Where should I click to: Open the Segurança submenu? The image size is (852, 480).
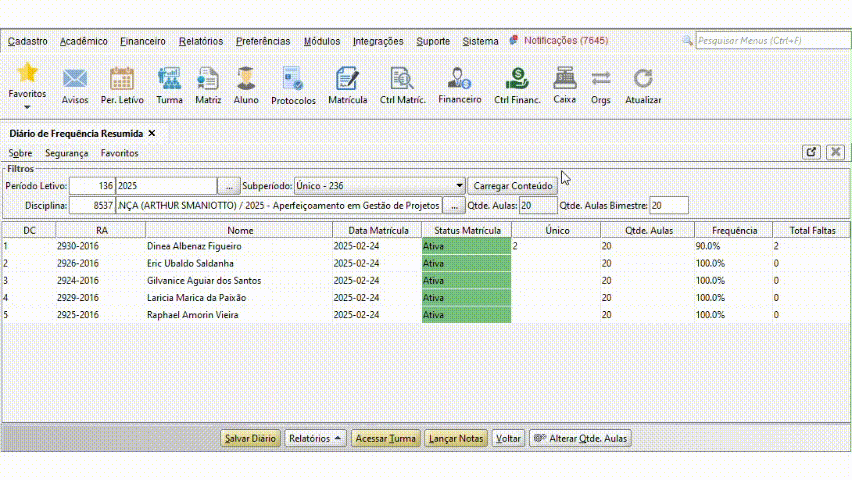coord(66,153)
